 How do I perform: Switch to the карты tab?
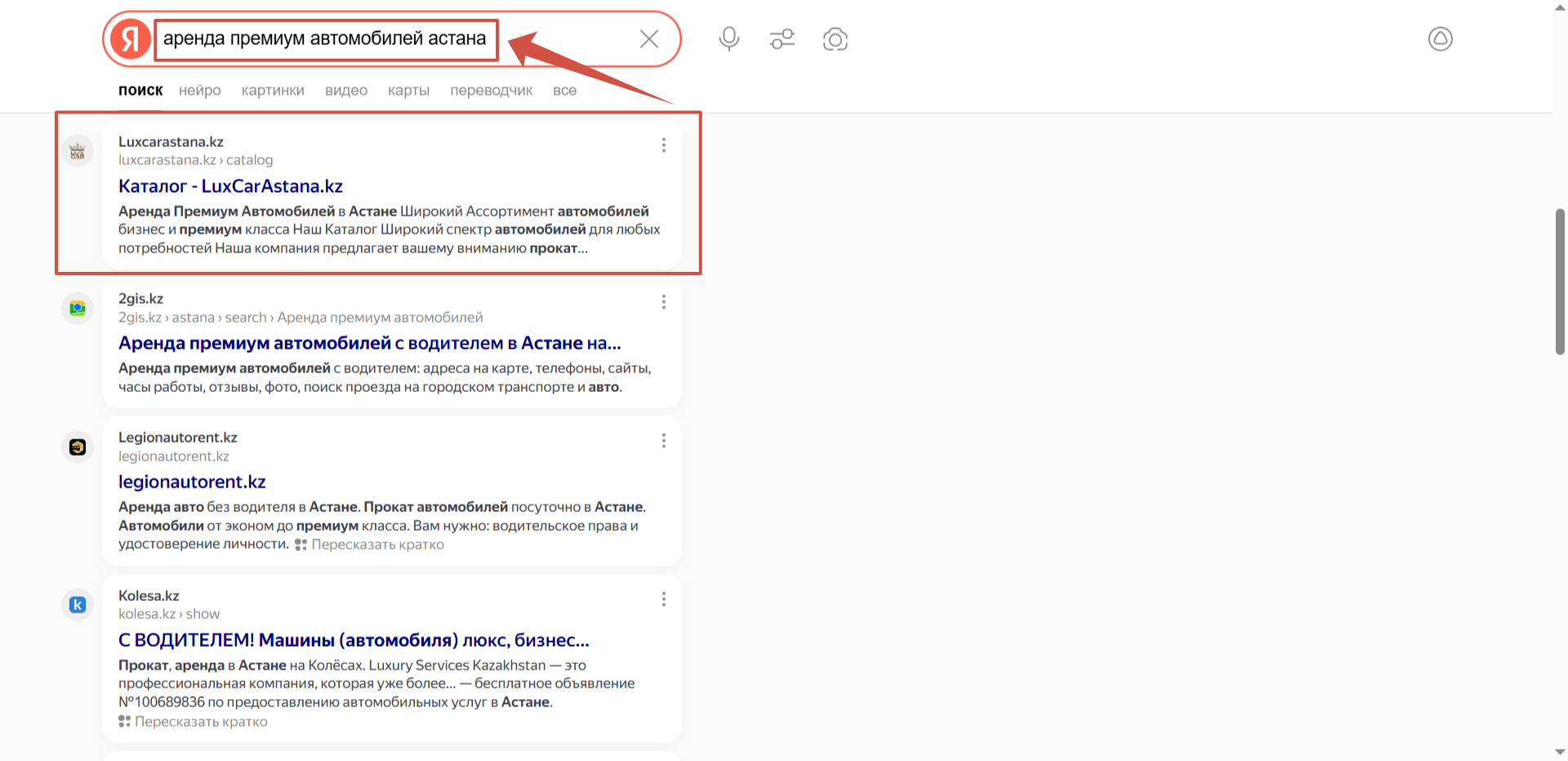[408, 91]
